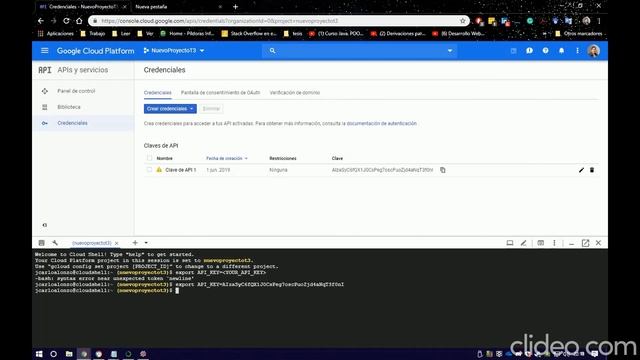Open the documentación de autenticación link
640x360 pixels.
tap(382, 123)
